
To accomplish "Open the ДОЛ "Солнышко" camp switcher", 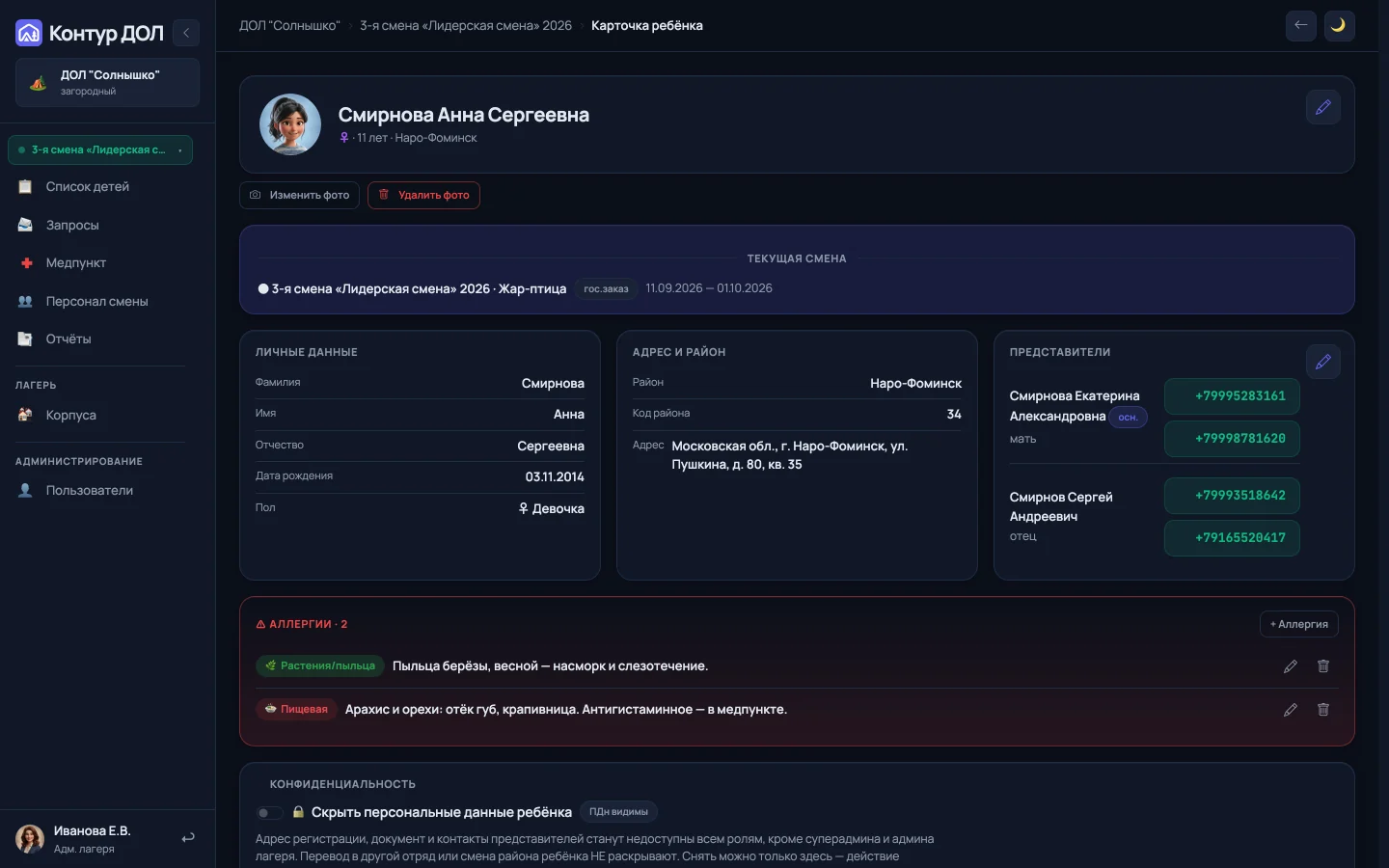I will [107, 82].
